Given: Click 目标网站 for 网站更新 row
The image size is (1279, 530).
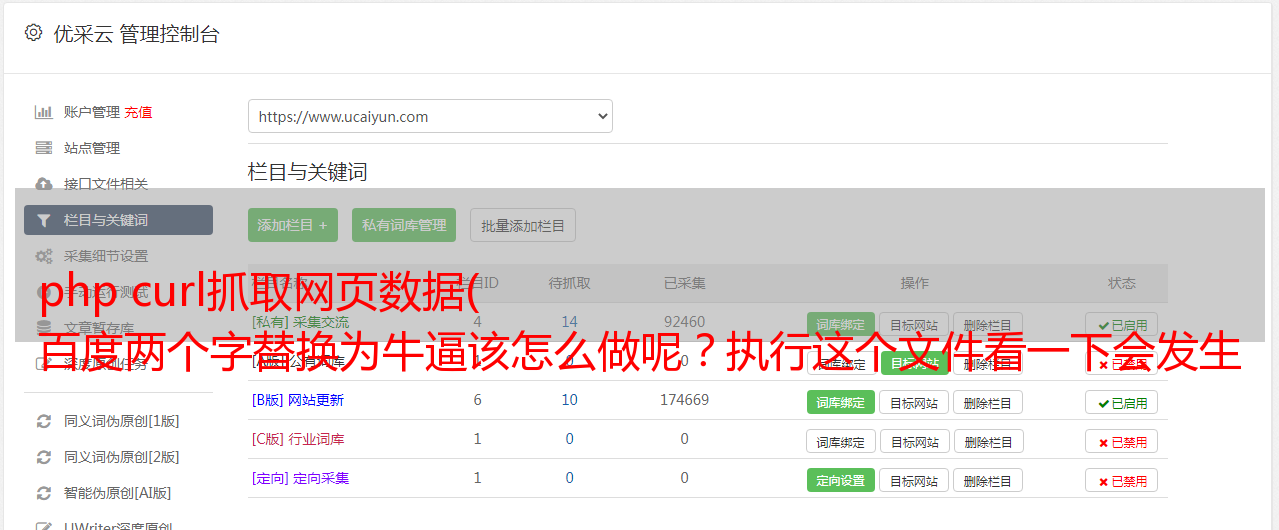Looking at the screenshot, I should pyautogui.click(x=914, y=402).
